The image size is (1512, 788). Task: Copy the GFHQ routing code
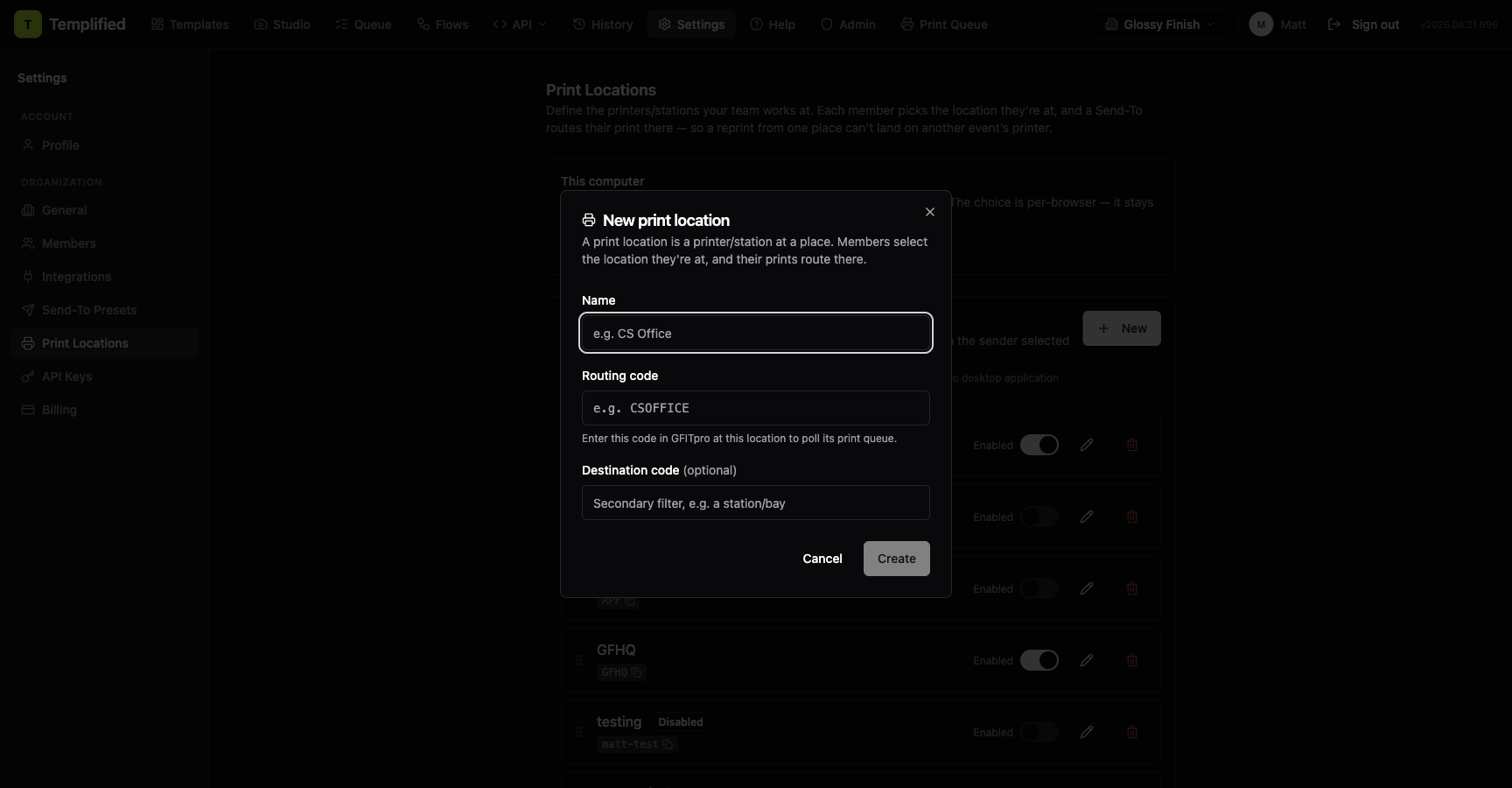(636, 672)
